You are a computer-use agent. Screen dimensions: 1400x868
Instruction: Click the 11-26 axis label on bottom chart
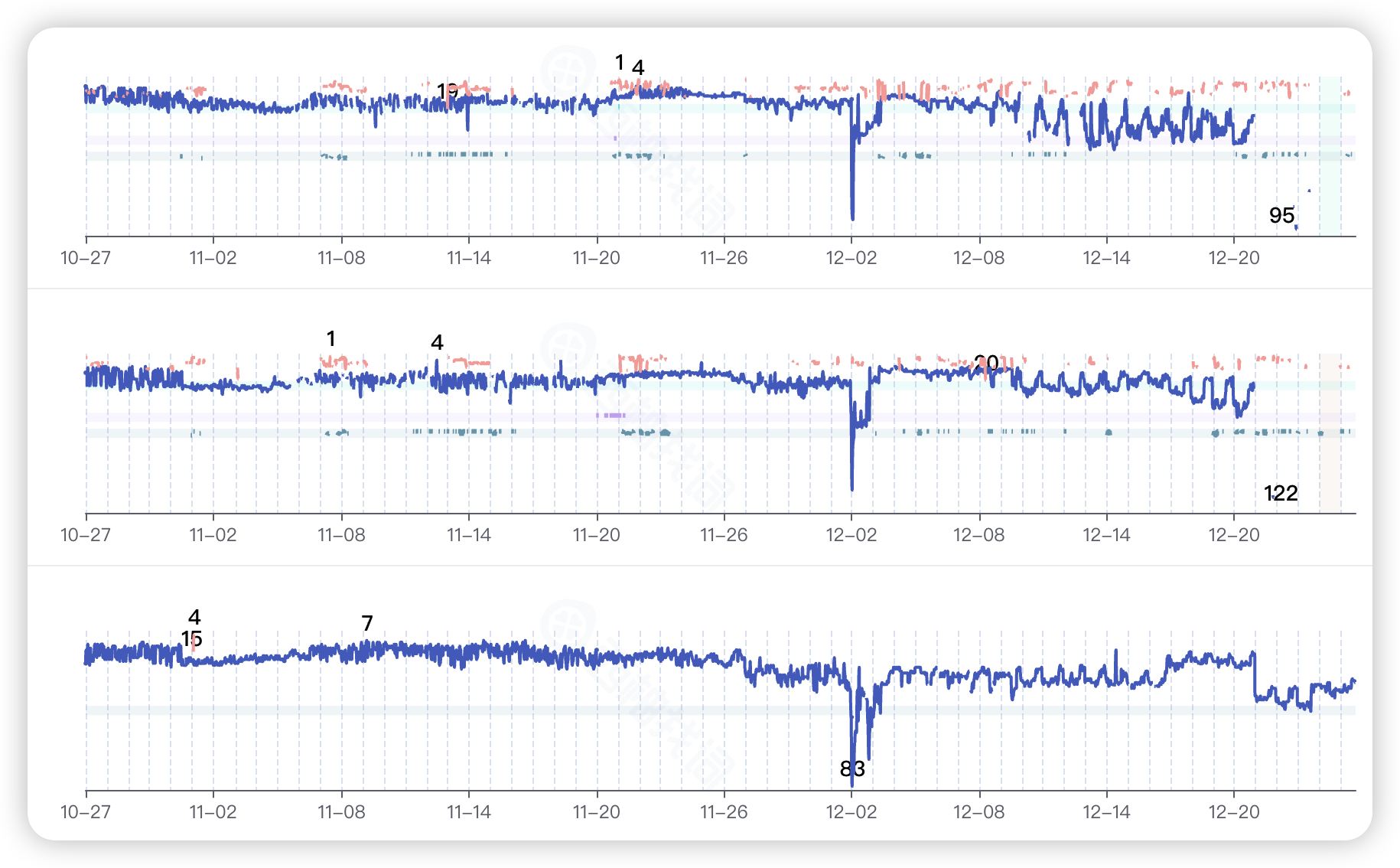(x=724, y=812)
